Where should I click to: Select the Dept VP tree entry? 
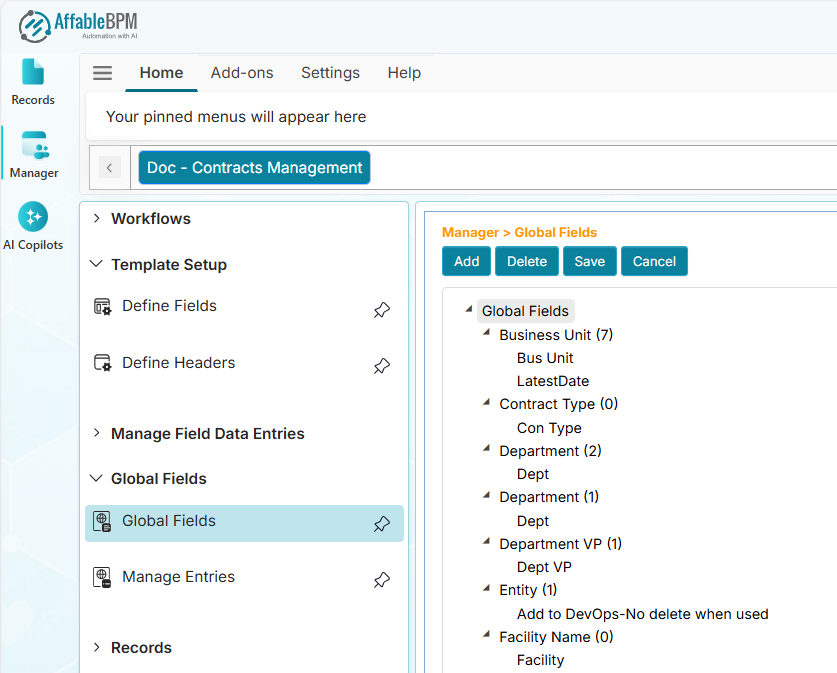(x=544, y=567)
